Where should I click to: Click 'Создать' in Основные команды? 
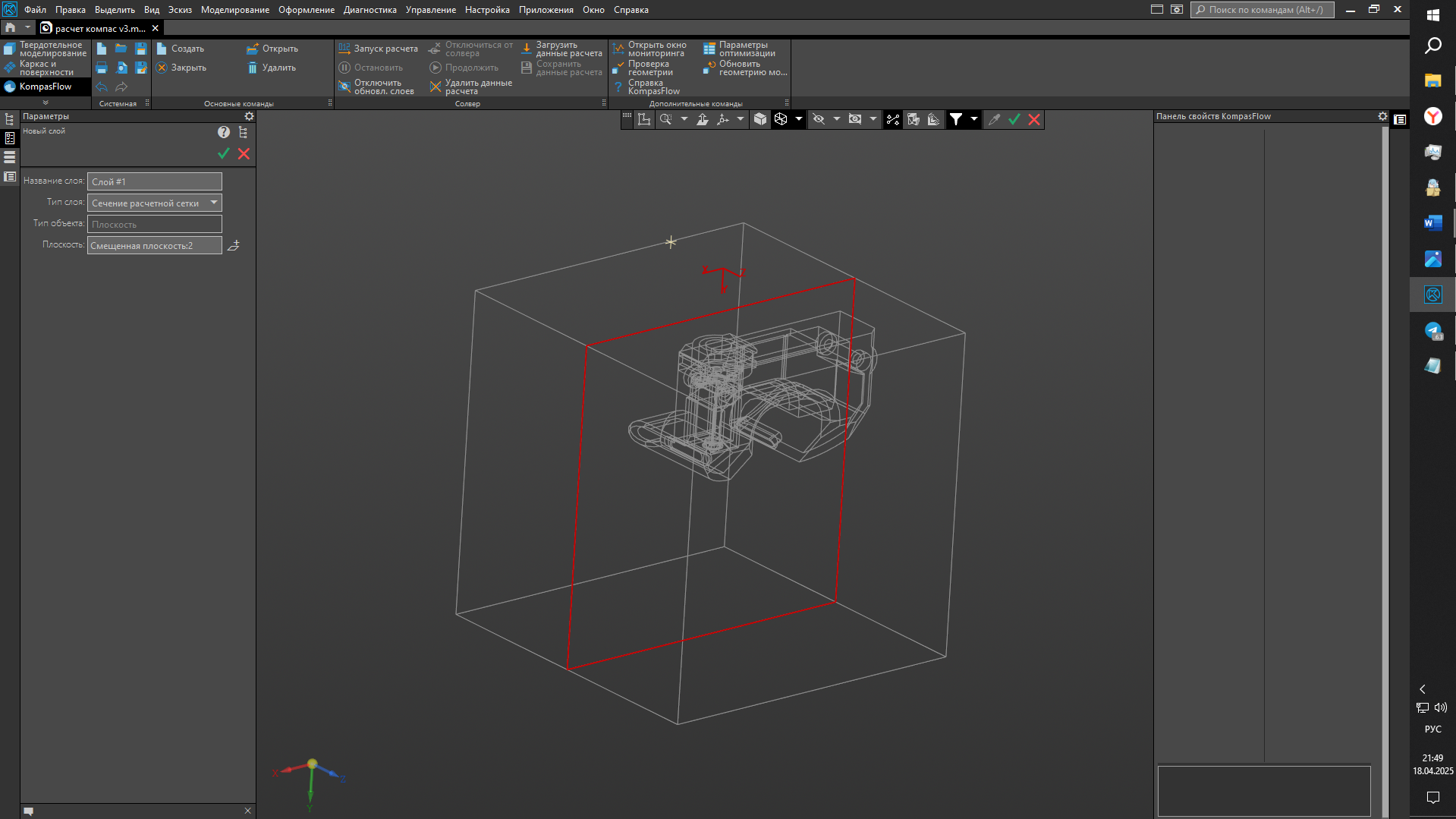pyautogui.click(x=181, y=49)
